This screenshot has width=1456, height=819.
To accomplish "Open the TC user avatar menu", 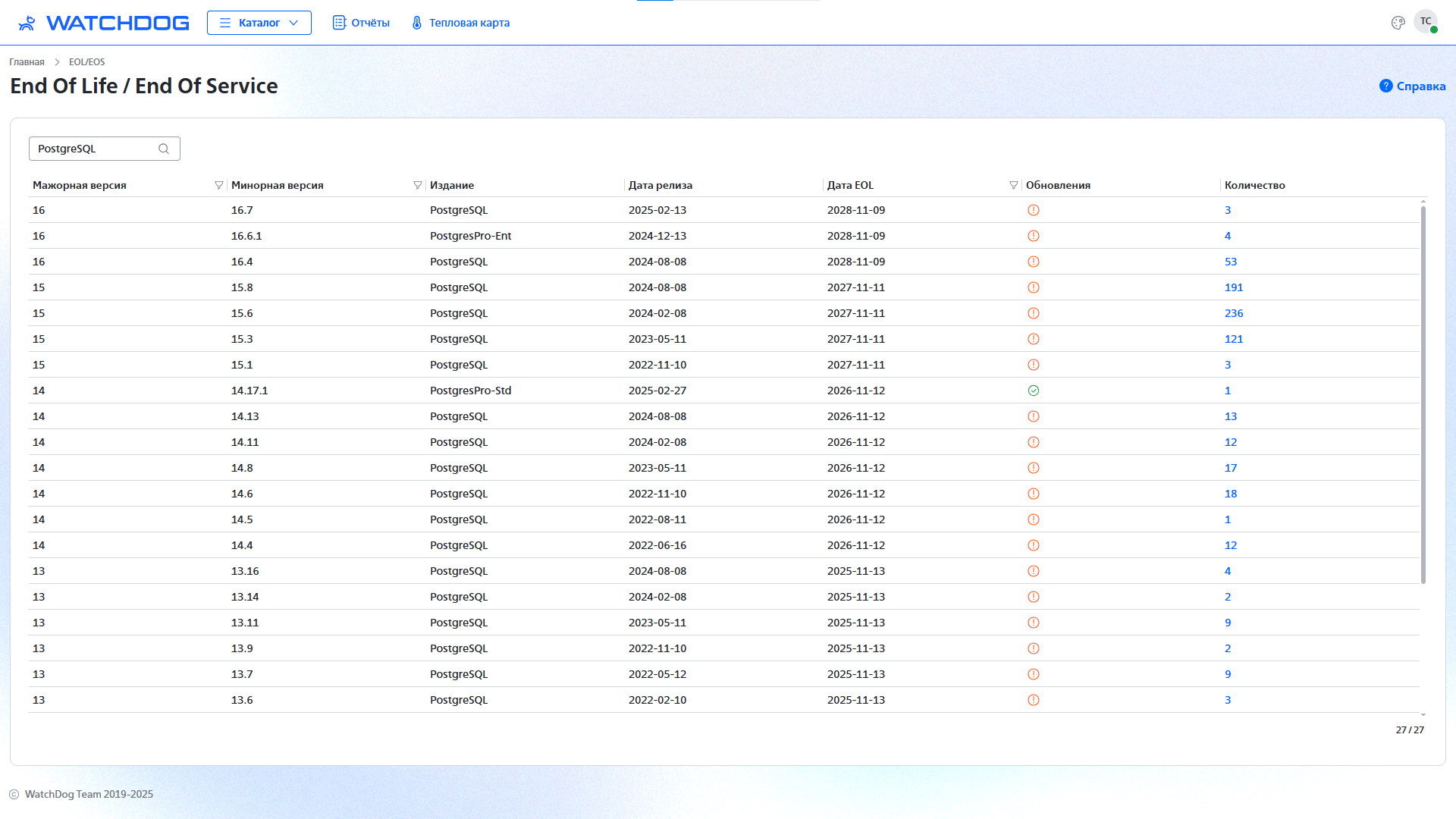I will click(x=1425, y=22).
